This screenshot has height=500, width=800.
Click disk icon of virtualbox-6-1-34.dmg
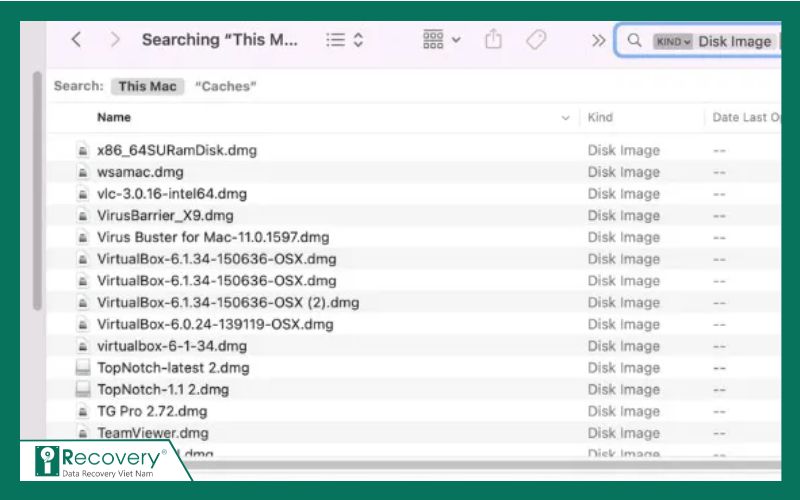click(x=83, y=346)
